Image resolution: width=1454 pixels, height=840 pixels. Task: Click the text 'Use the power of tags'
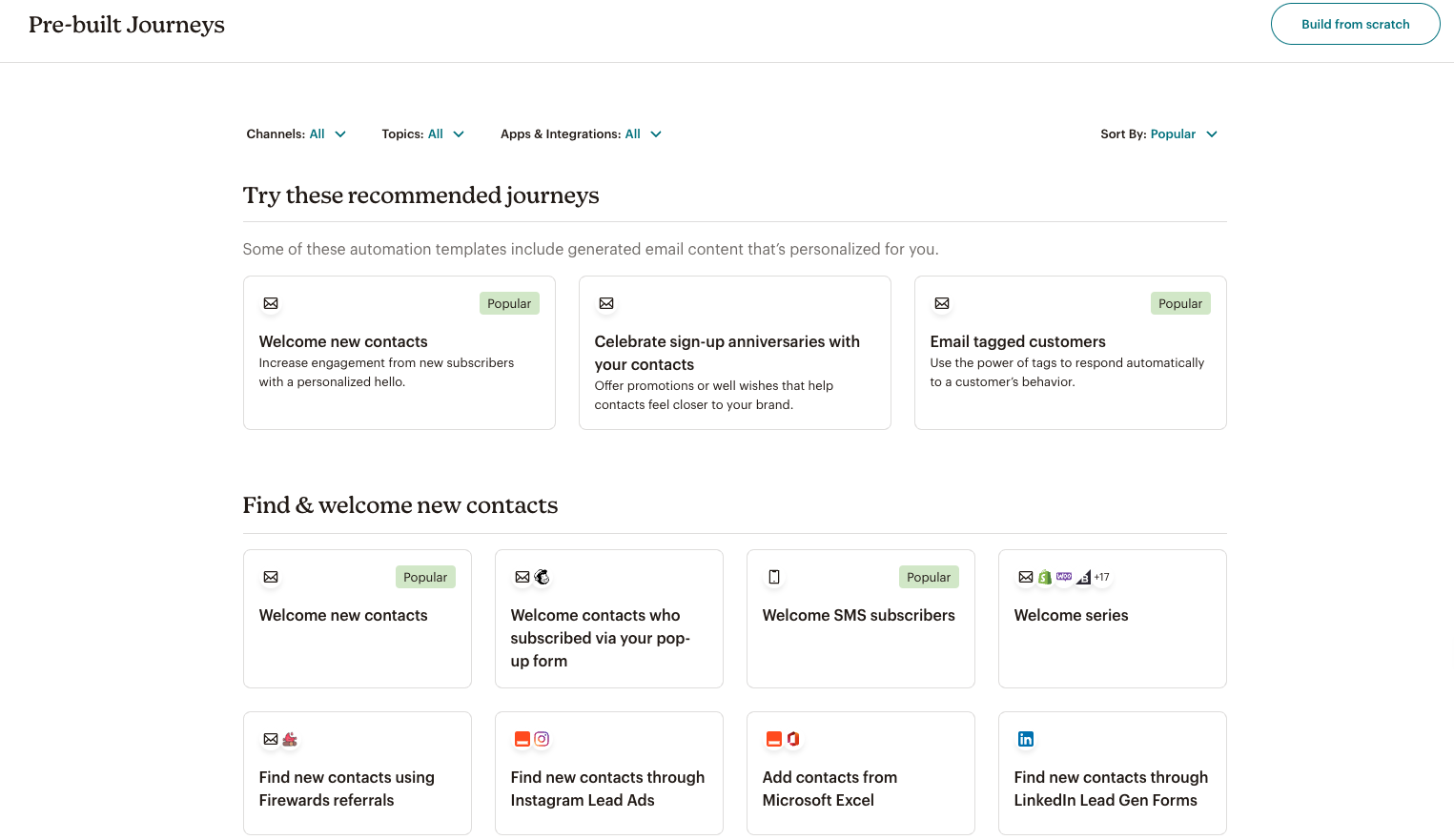[x=993, y=362]
